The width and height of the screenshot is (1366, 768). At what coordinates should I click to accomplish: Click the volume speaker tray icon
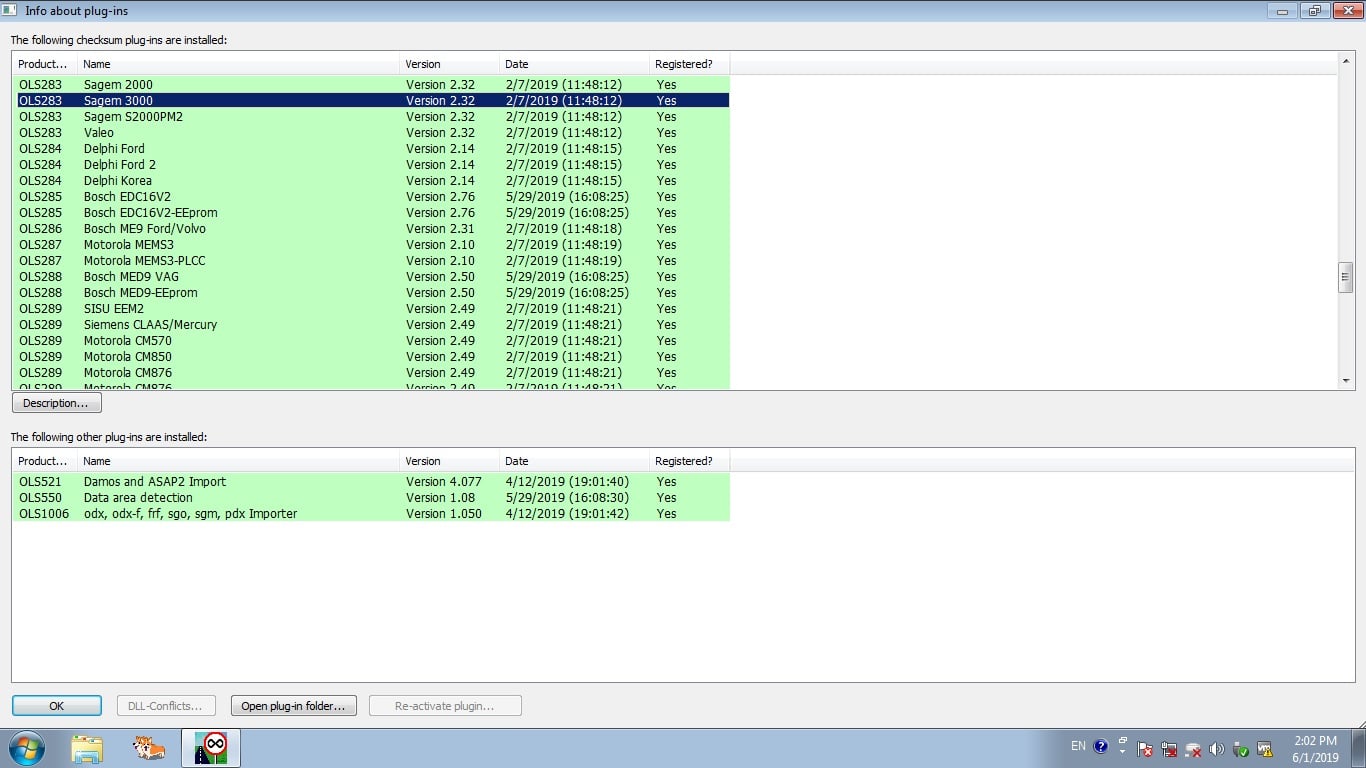pos(1216,749)
